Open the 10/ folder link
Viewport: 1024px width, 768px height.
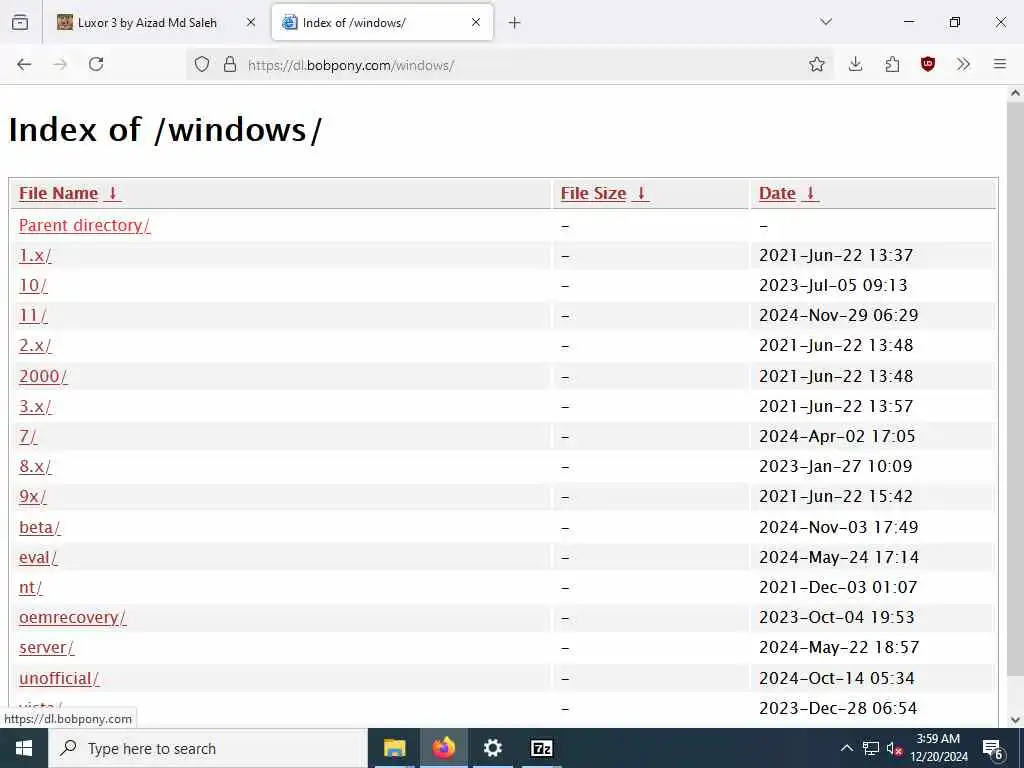coord(33,285)
